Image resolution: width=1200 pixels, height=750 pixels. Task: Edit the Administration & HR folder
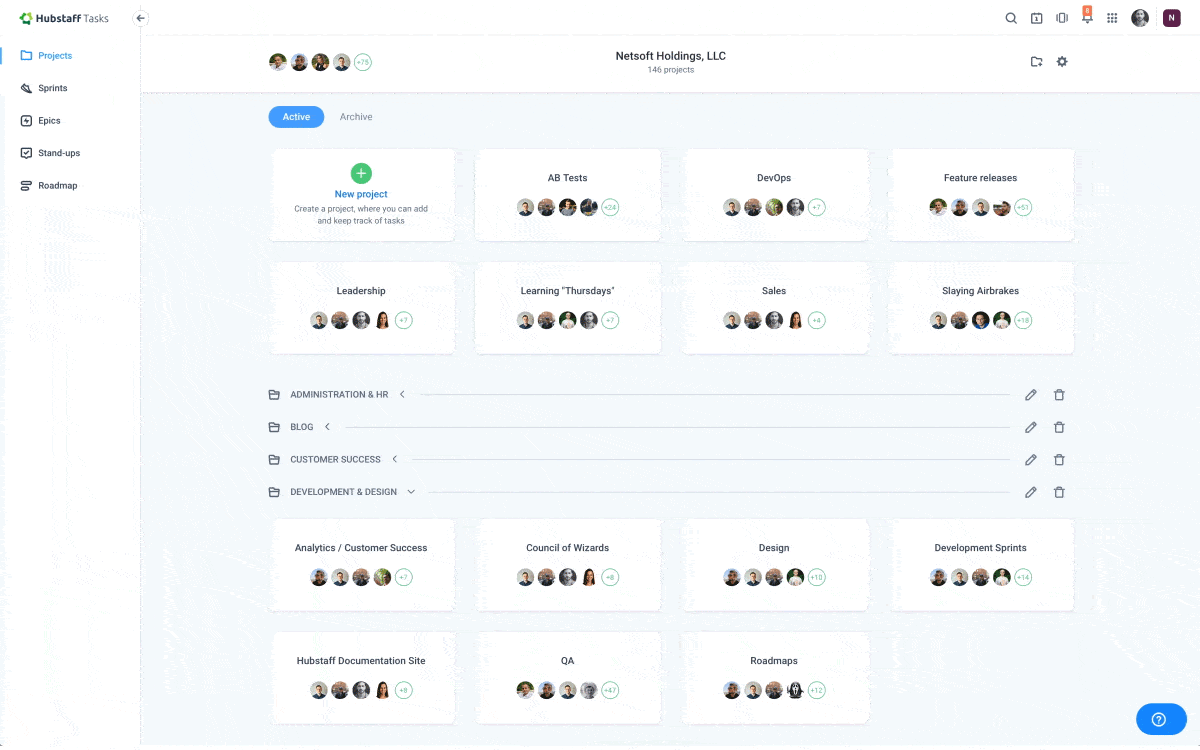[1031, 395]
